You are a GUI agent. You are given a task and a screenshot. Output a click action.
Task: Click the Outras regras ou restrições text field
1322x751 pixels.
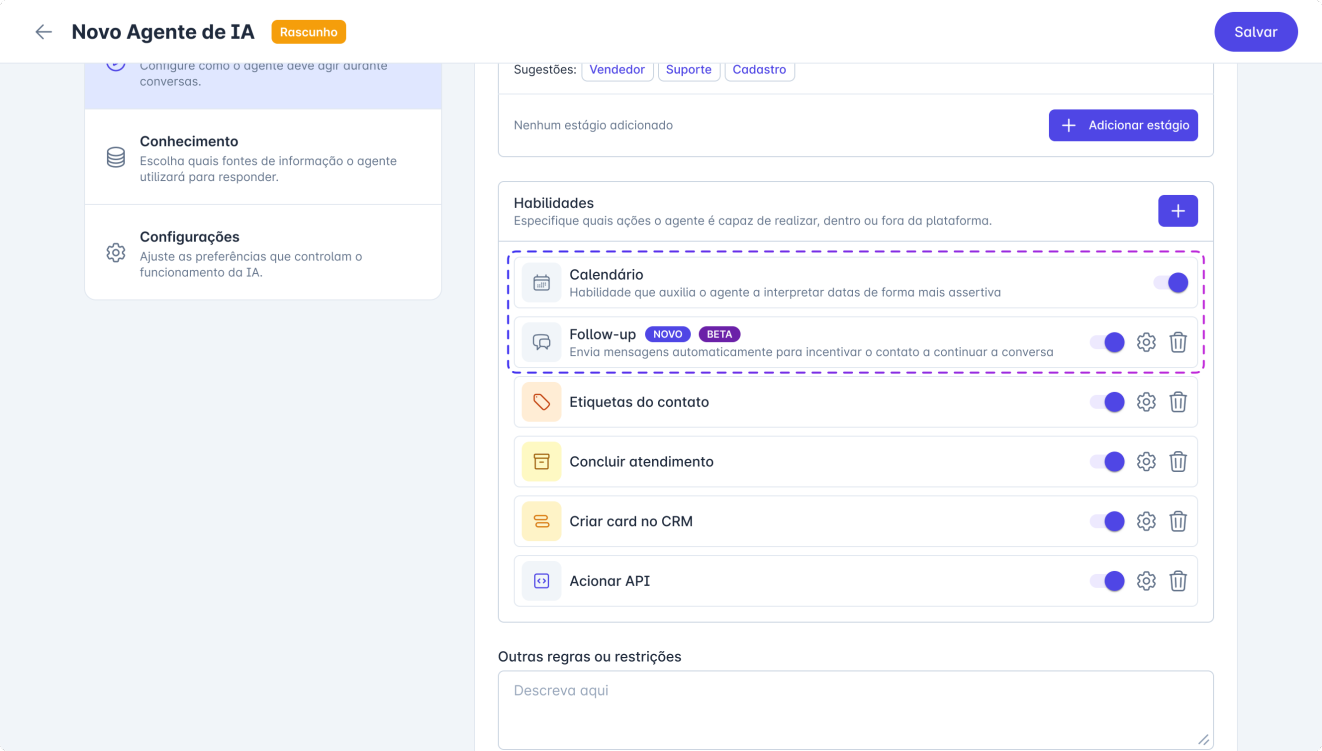pos(855,709)
